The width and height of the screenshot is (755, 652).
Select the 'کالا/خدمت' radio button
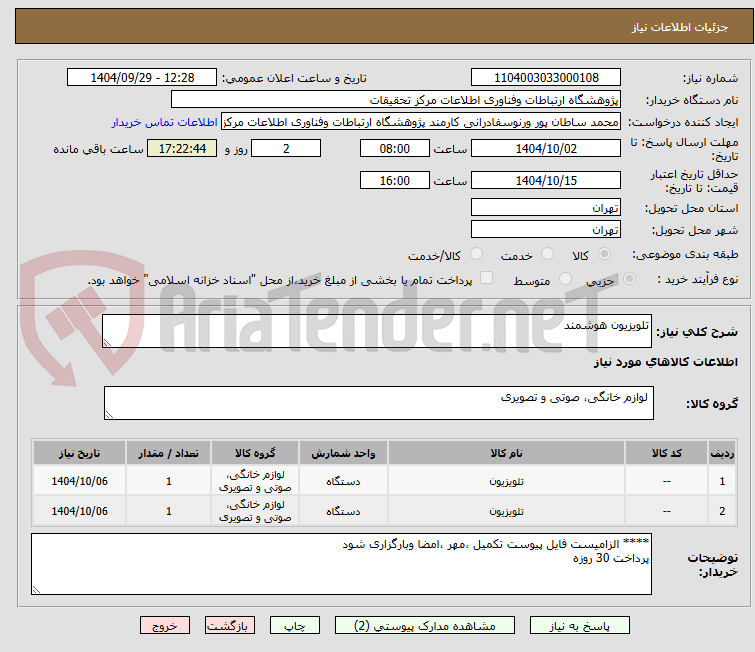coord(476,254)
